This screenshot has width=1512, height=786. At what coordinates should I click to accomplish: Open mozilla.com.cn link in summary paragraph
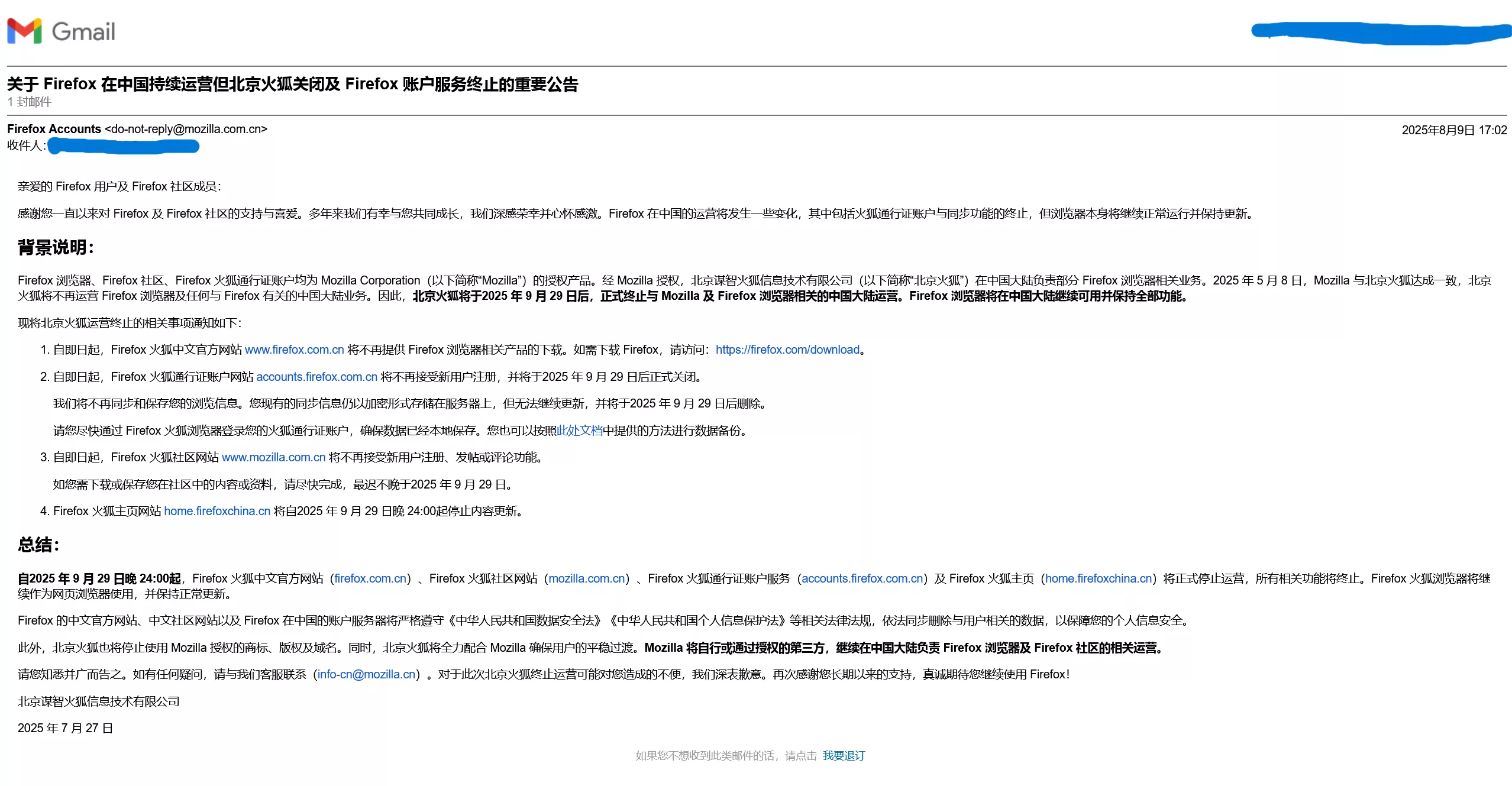[587, 578]
